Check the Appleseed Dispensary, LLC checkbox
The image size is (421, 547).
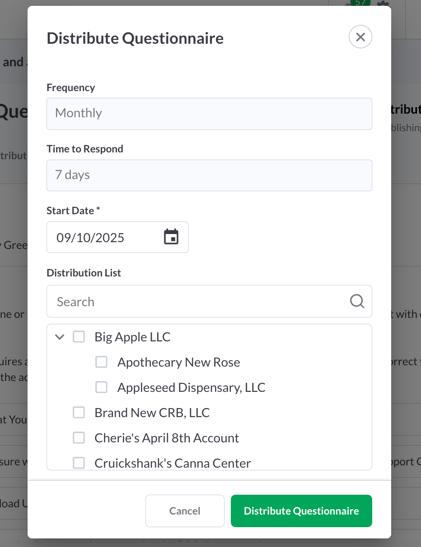tap(102, 387)
